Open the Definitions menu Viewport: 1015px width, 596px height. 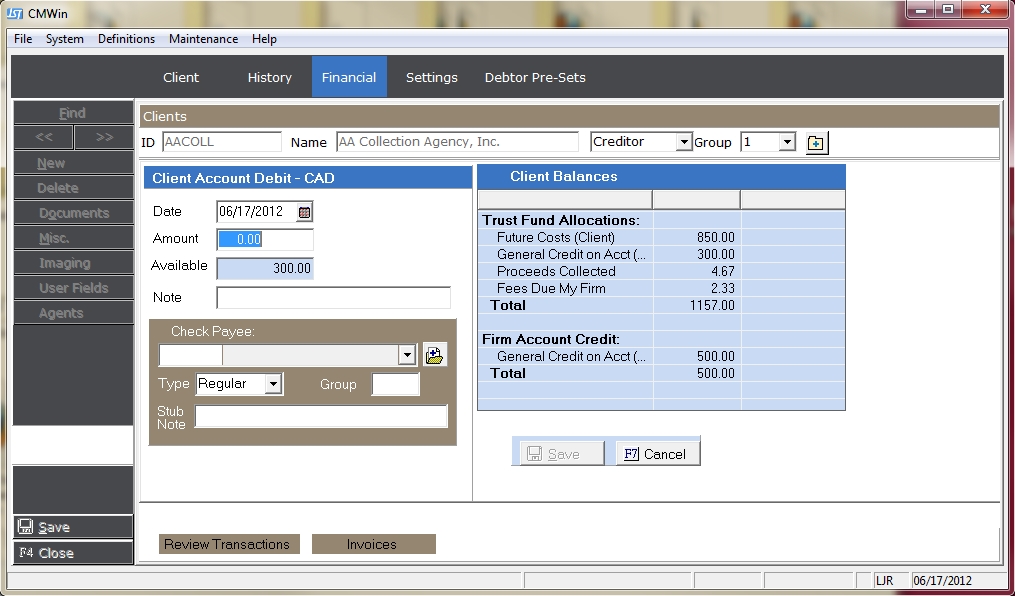pyautogui.click(x=126, y=39)
